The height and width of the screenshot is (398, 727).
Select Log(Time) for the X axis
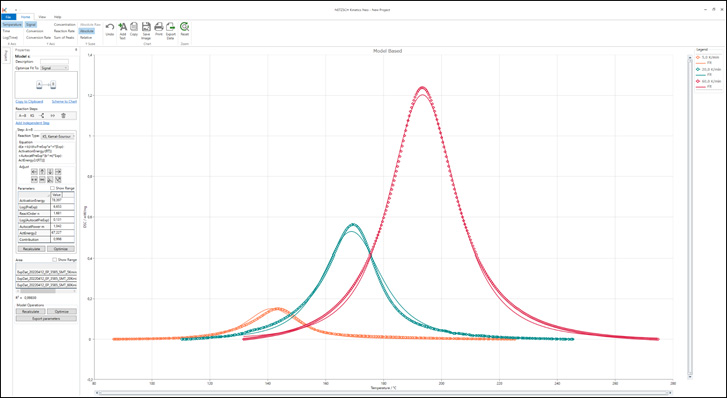[10, 38]
